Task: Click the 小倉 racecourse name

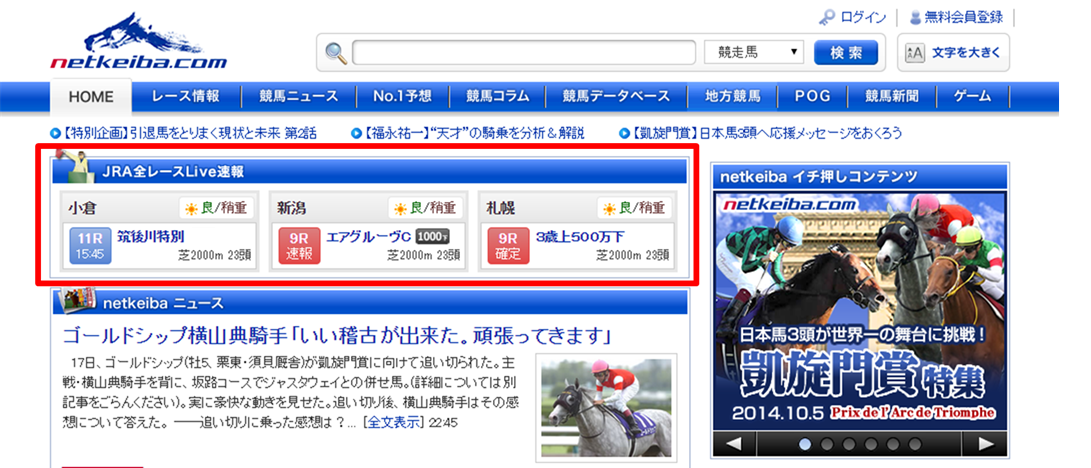Action: coord(82,208)
